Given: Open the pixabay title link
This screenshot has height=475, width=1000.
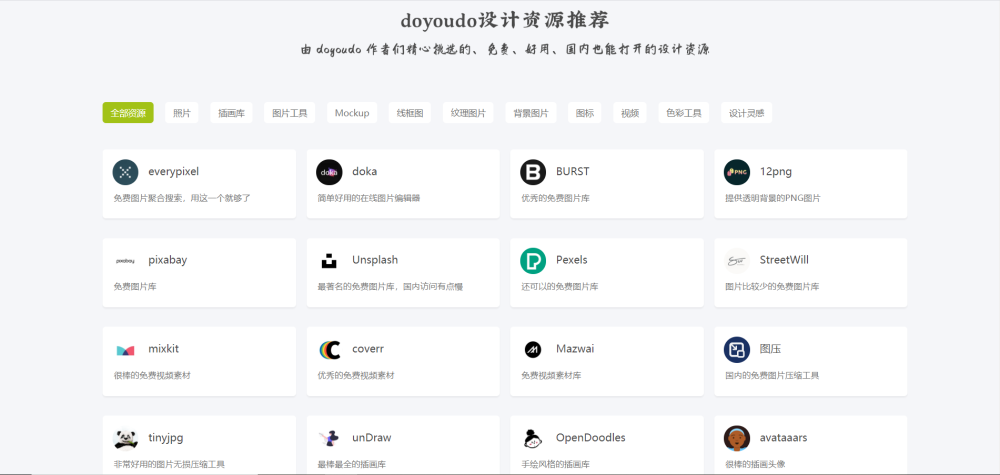Looking at the screenshot, I should (x=167, y=260).
